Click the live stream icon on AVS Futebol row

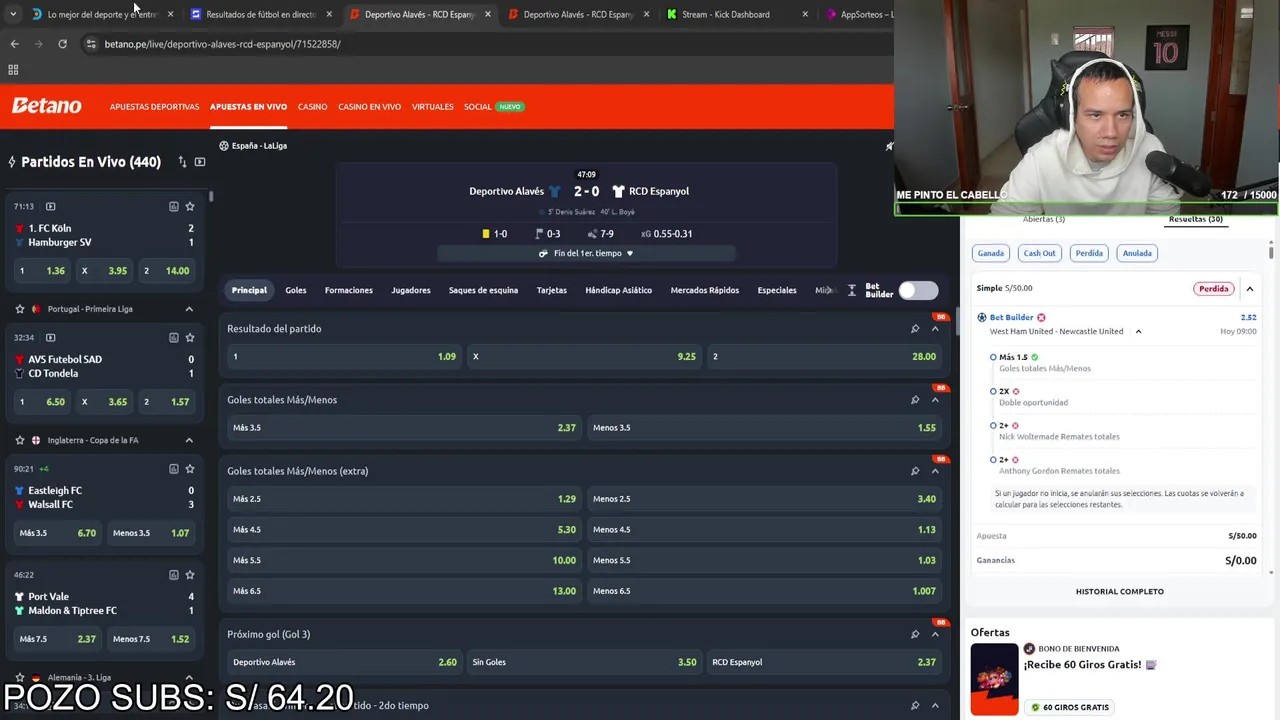pos(50,337)
